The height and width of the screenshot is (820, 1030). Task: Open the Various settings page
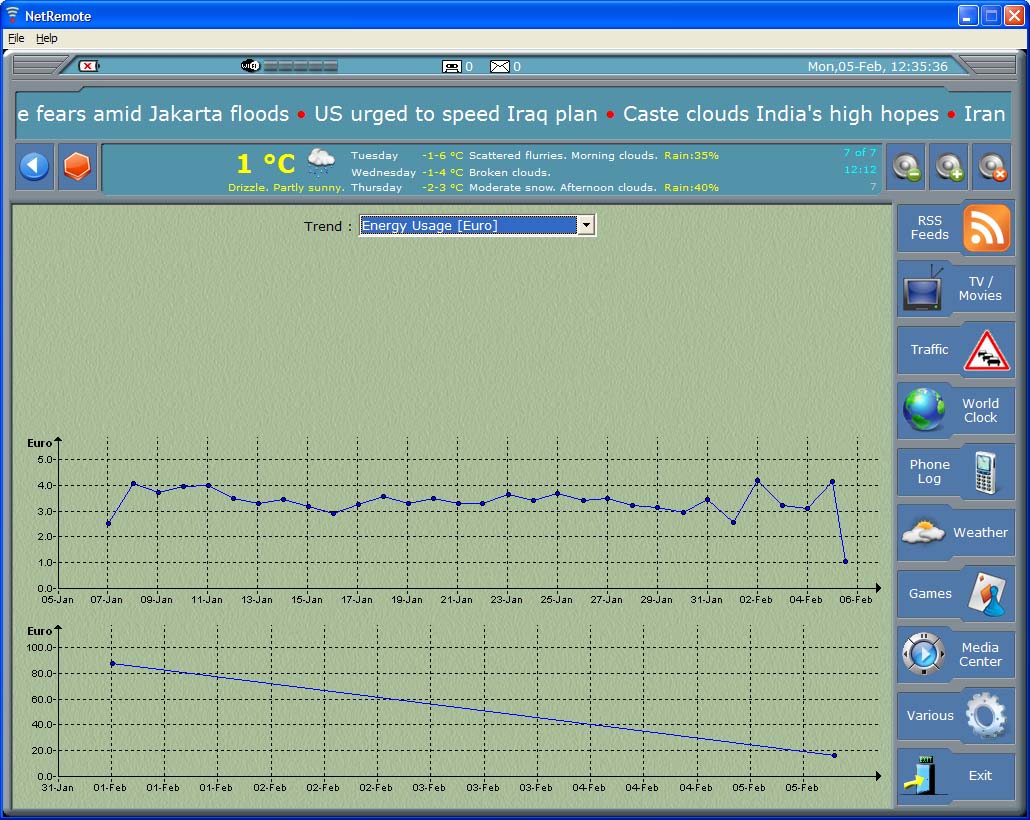(x=955, y=716)
